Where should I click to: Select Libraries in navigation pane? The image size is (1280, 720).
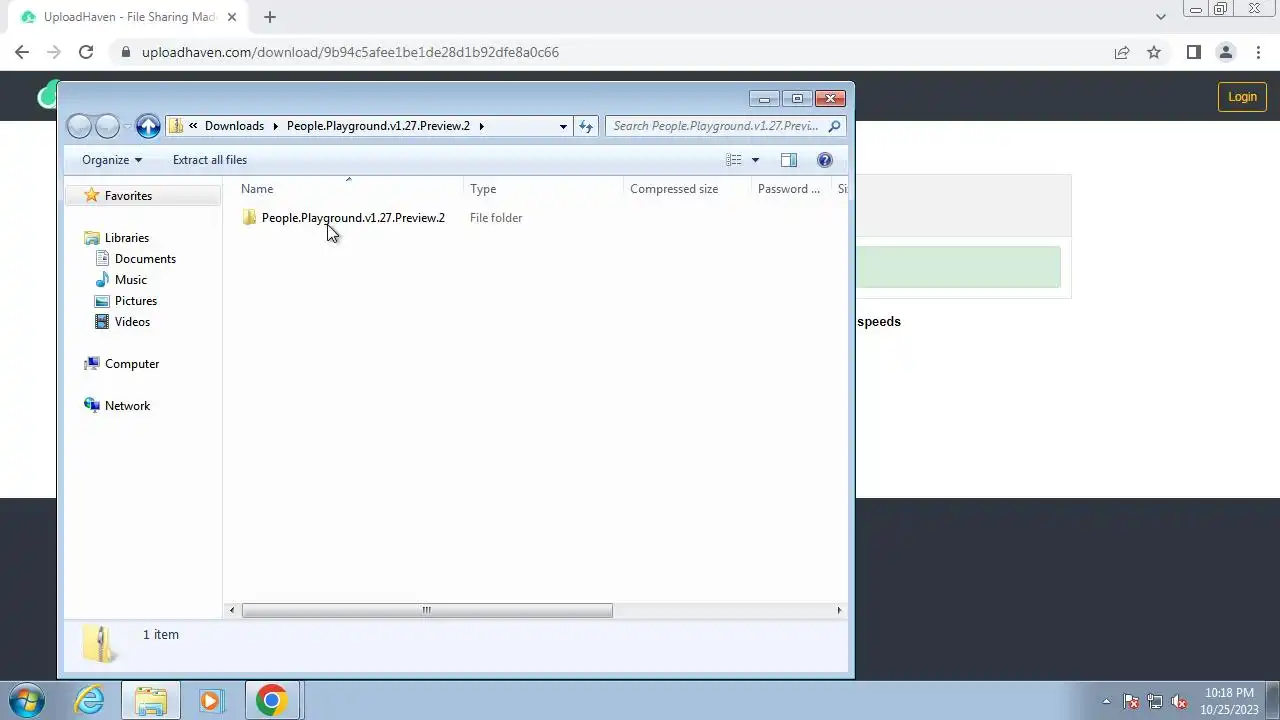(126, 238)
